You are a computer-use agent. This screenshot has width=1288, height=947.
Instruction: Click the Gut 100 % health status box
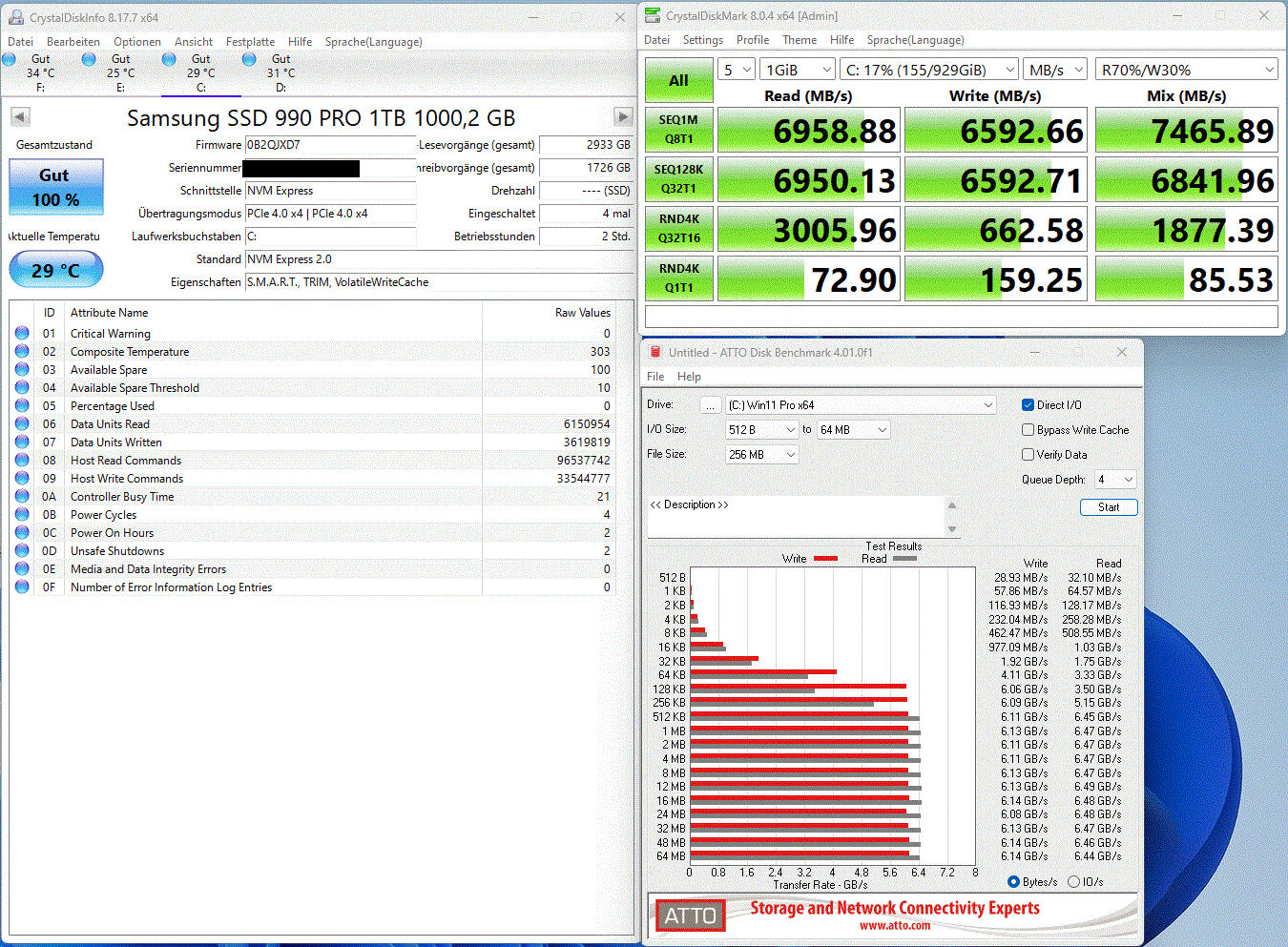(55, 187)
